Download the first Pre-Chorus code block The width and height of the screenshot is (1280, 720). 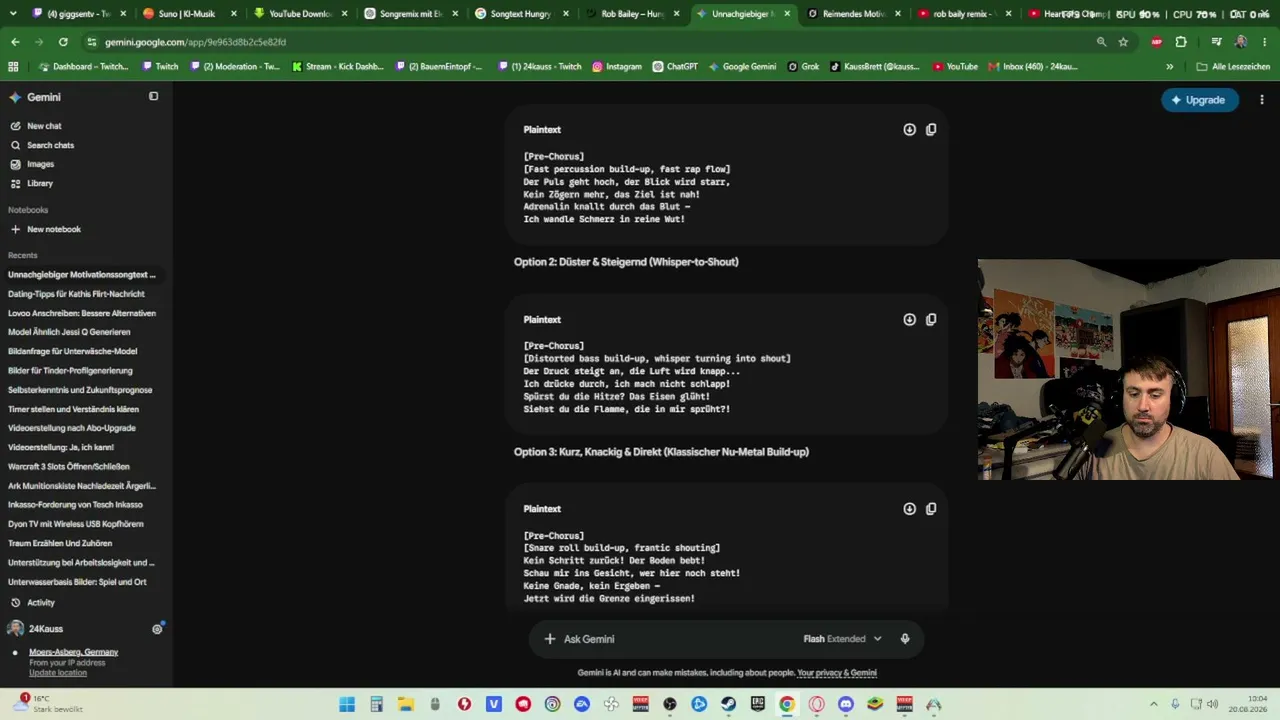click(x=909, y=129)
